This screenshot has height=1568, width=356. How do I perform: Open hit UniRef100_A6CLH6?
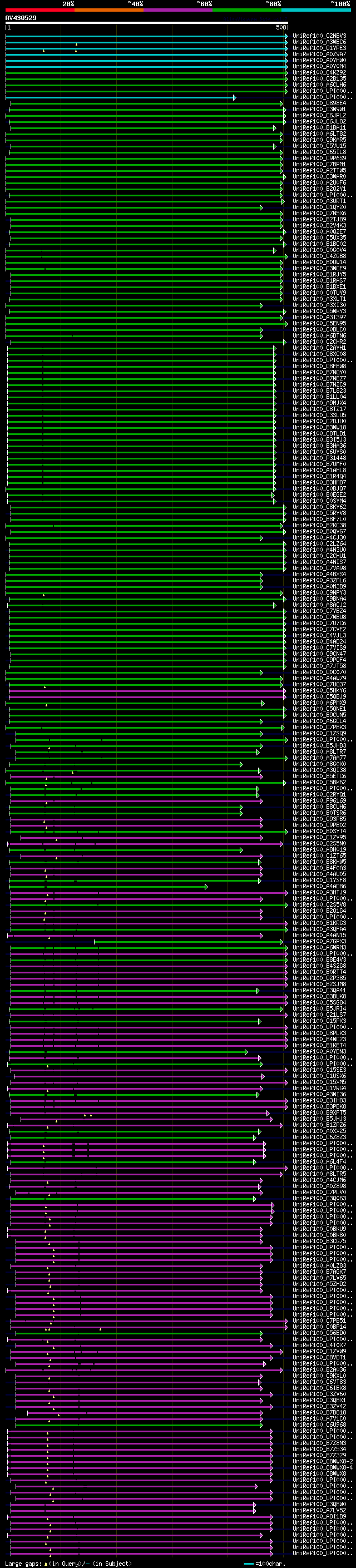click(319, 85)
